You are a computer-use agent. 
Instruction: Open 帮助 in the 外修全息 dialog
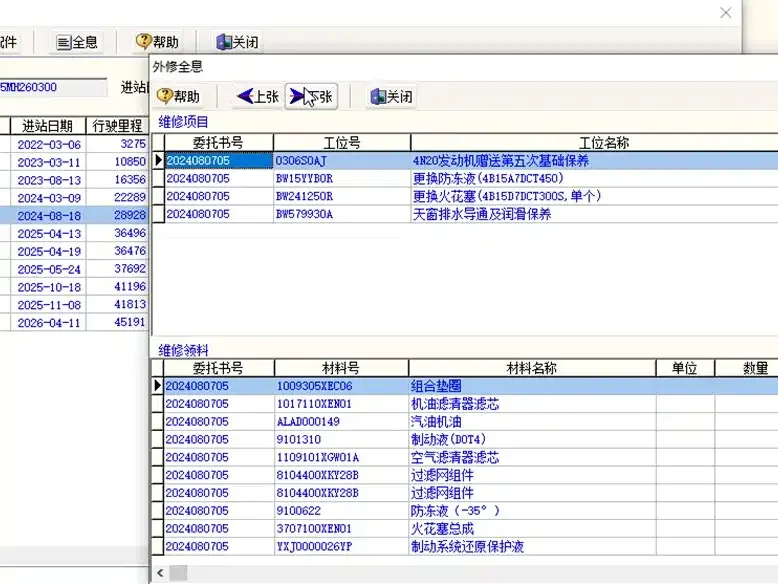(x=178, y=96)
